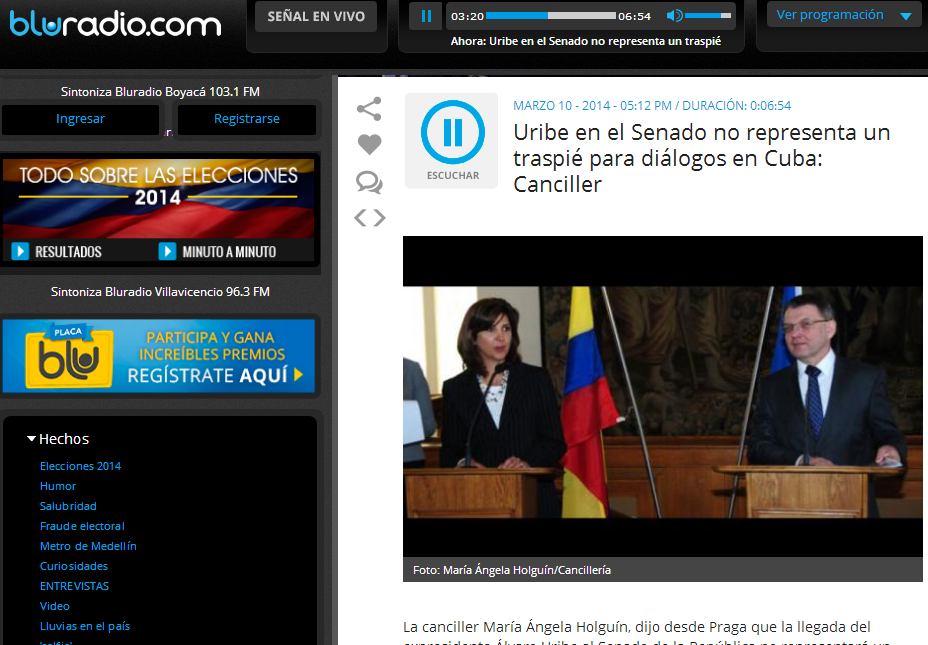Get embed code with the angle brackets icon
928x645 pixels.
[370, 218]
